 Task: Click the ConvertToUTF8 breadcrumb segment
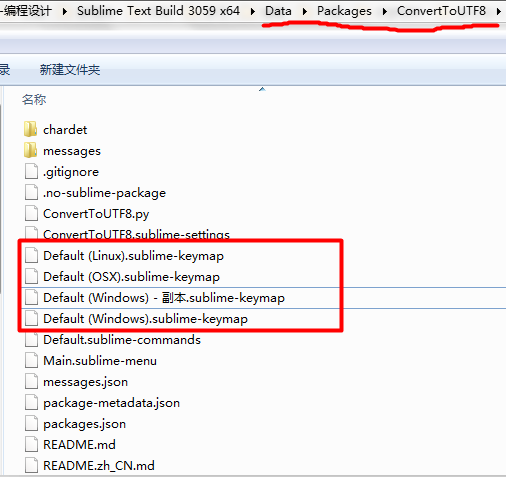[x=441, y=11]
